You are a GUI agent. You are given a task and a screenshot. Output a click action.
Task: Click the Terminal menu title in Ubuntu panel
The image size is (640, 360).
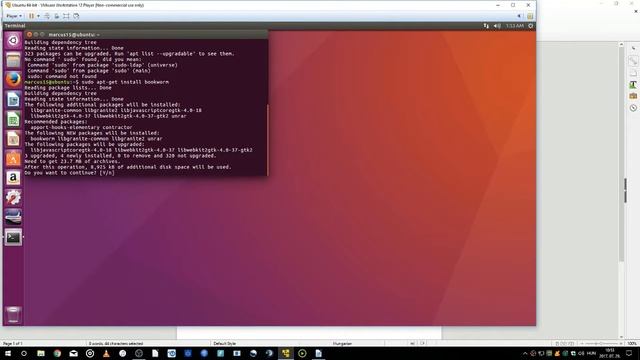coord(15,26)
